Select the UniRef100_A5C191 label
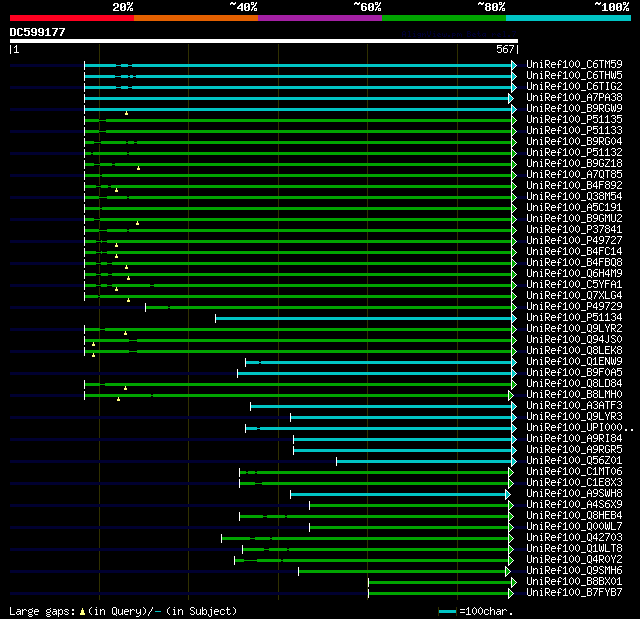Screen dimensions: 640x619 click(x=574, y=208)
